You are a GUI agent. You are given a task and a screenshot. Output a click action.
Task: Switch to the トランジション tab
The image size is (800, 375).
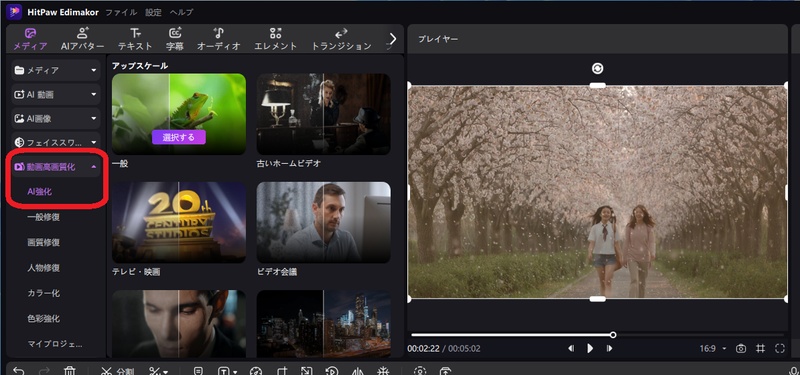[x=341, y=39]
